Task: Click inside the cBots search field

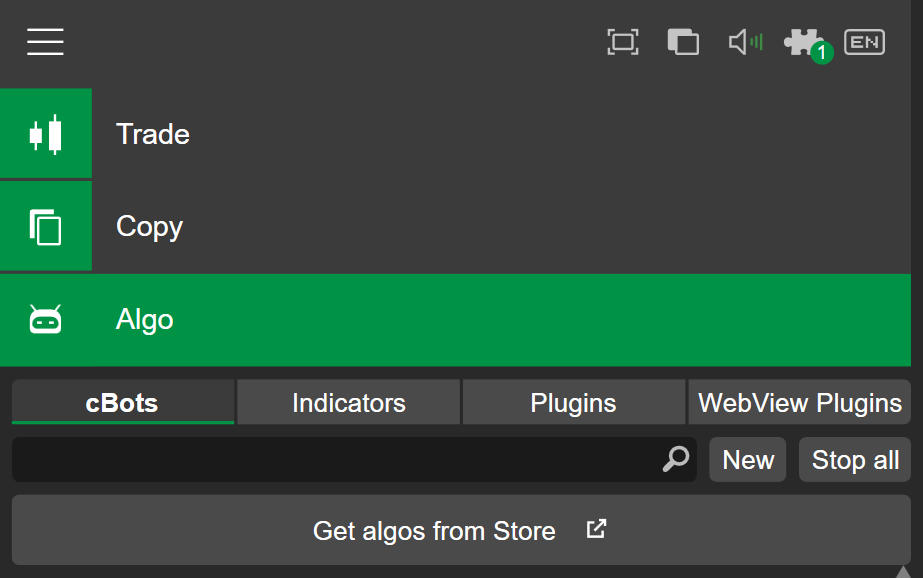Action: click(x=330, y=459)
